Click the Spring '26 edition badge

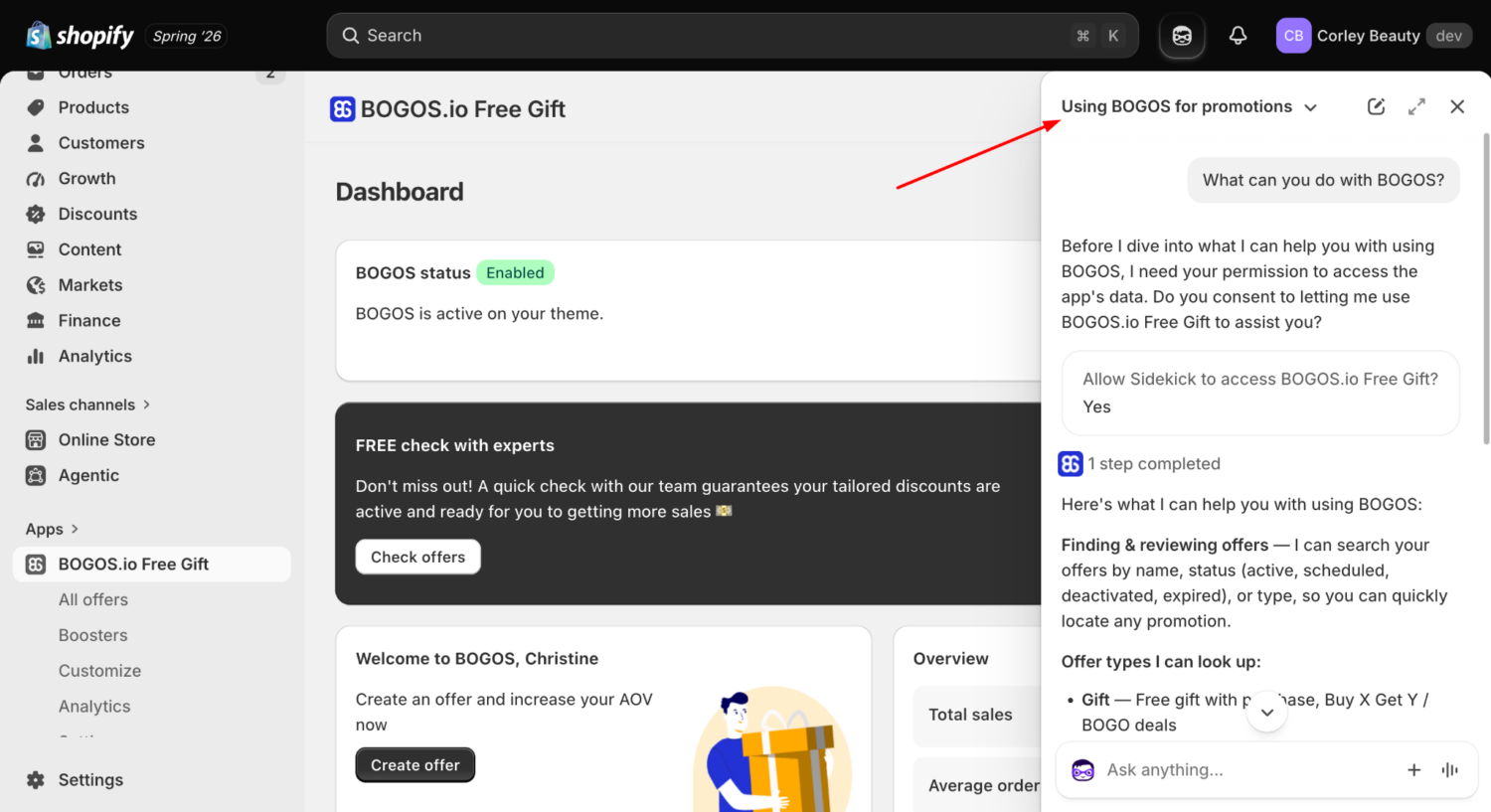187,36
